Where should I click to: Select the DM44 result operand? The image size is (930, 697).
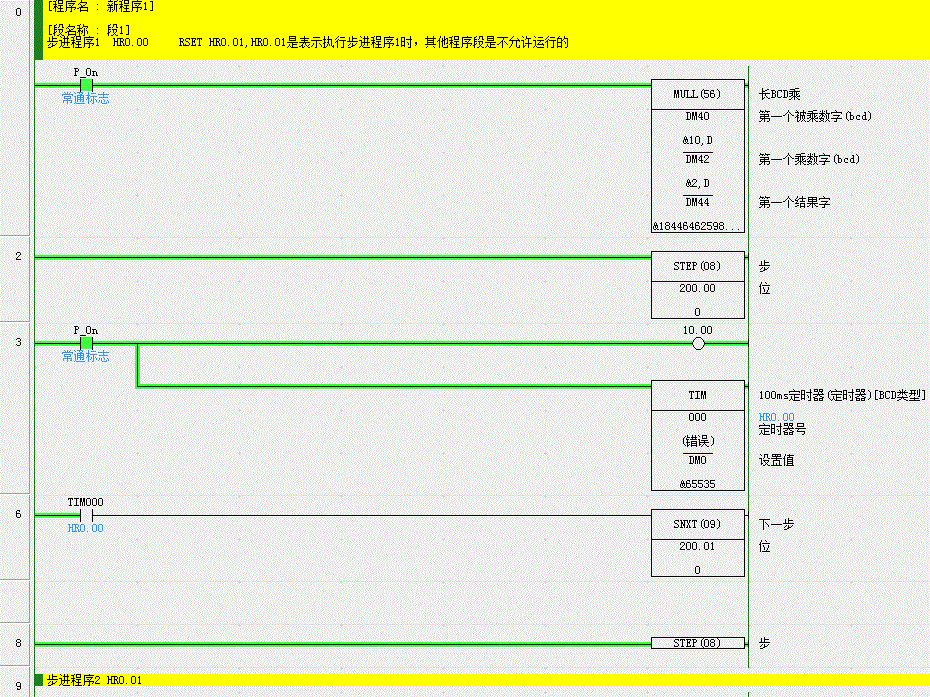coord(697,202)
